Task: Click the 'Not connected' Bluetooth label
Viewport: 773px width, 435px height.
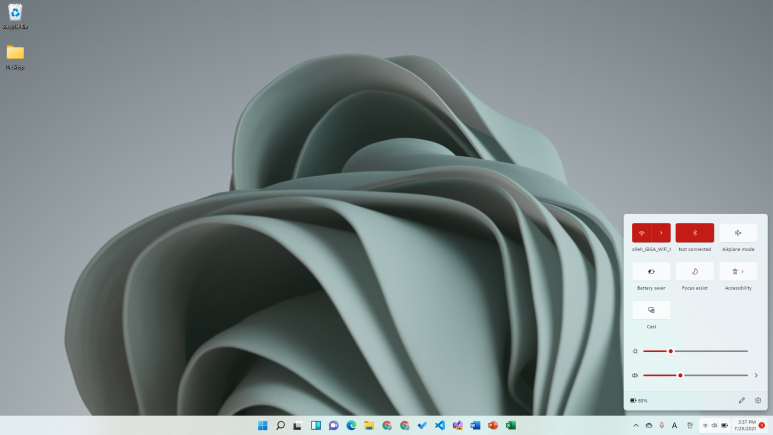Action: pyautogui.click(x=695, y=250)
